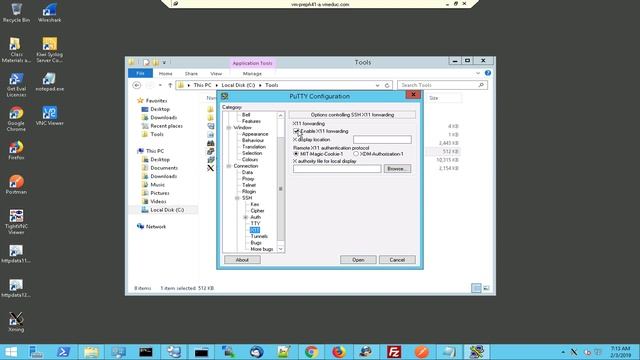Open FileZilla from the taskbar

coord(394,352)
